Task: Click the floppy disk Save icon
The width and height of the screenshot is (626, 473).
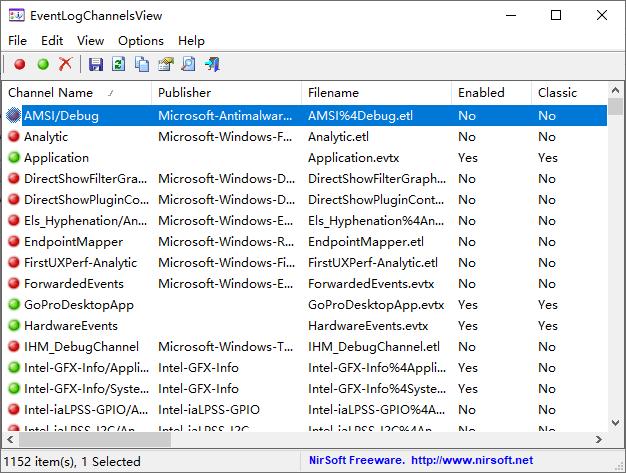Action: click(x=96, y=64)
